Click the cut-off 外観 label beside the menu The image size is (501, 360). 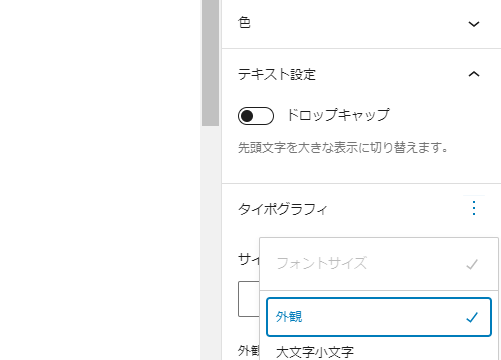click(249, 351)
